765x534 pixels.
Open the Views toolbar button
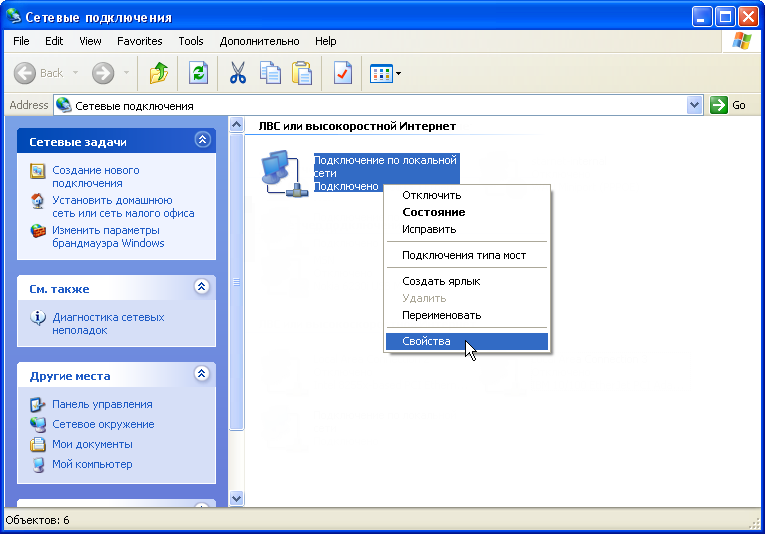385,74
